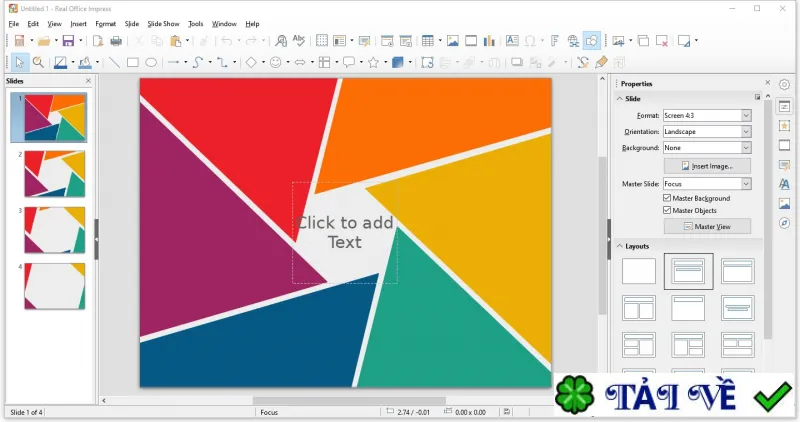Select the Rectangle drawing tool

133,62
